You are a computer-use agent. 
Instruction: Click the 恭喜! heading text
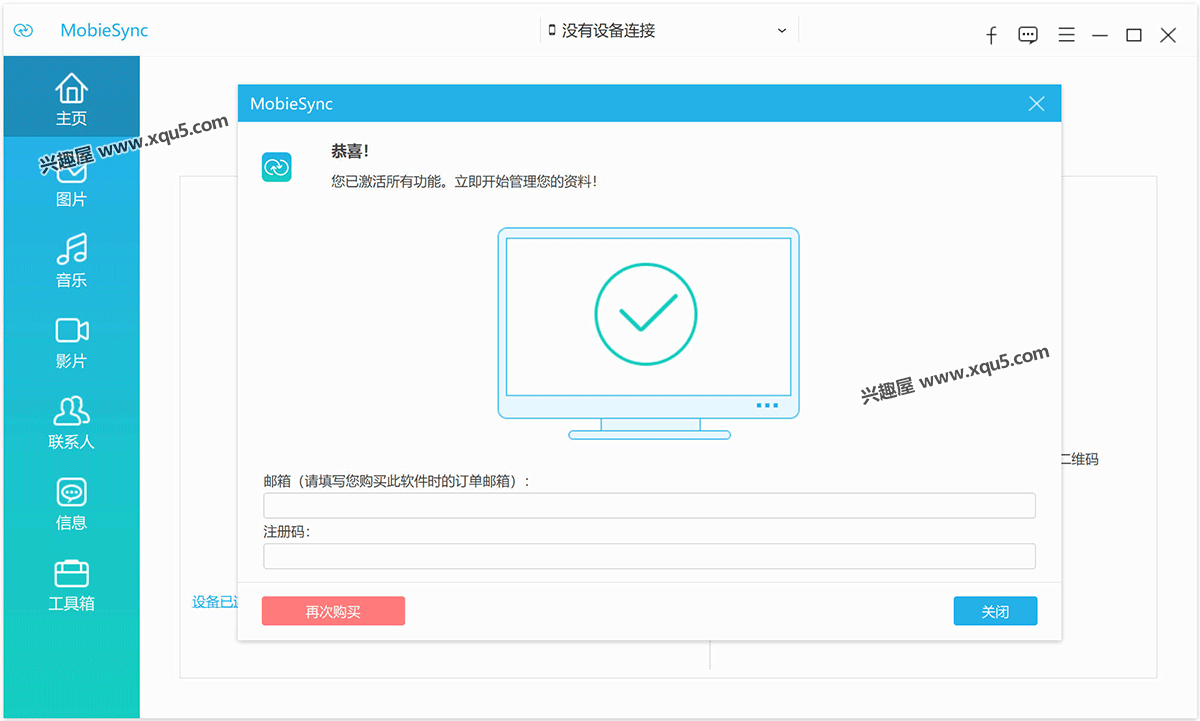350,151
